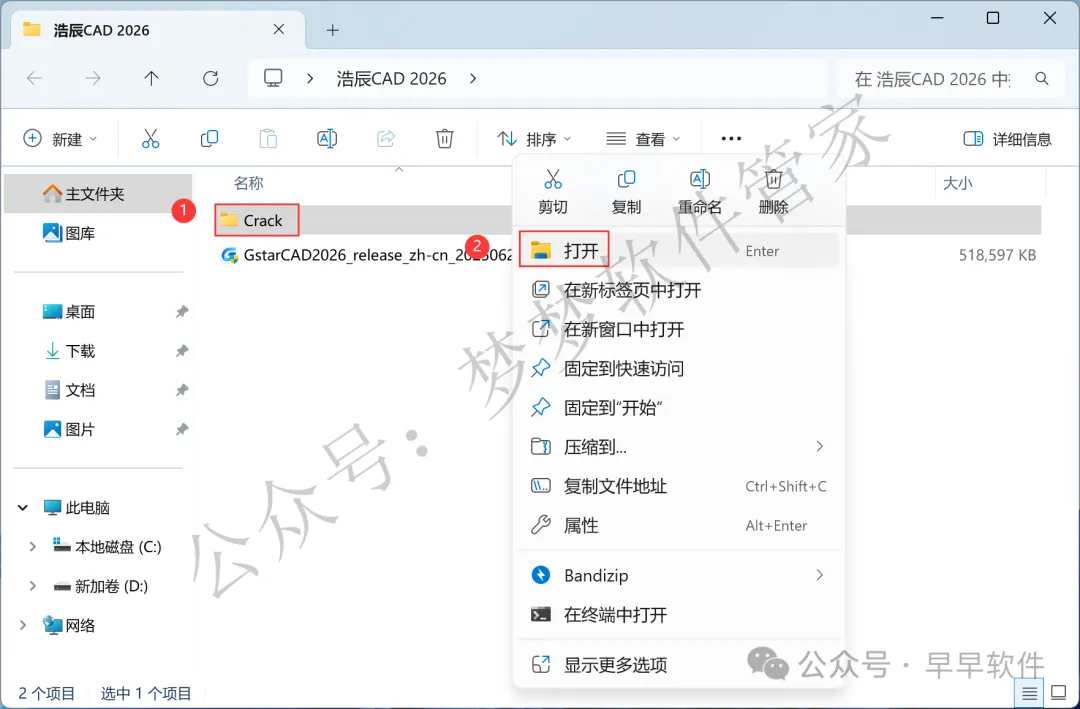Click the toolbar Paste clipboard icon

(268, 138)
